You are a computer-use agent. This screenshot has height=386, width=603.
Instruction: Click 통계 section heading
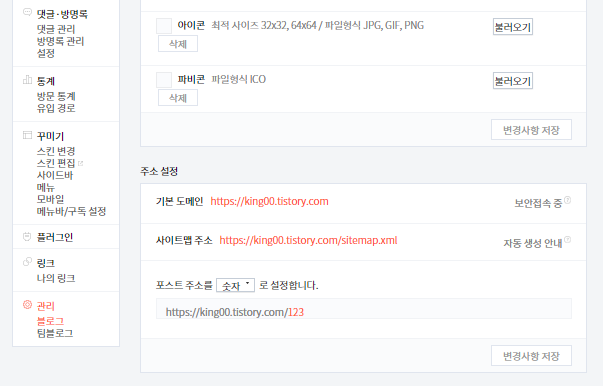click(x=46, y=81)
